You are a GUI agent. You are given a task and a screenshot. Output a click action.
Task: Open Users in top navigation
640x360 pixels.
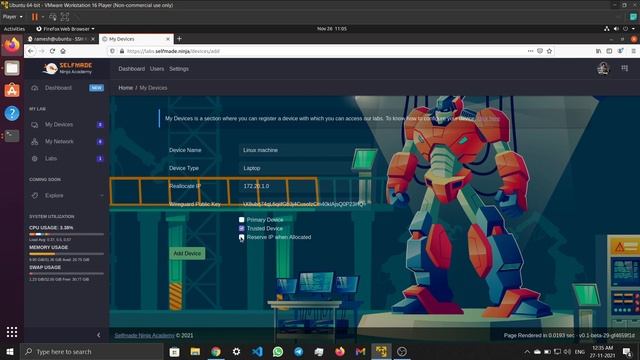tap(157, 69)
